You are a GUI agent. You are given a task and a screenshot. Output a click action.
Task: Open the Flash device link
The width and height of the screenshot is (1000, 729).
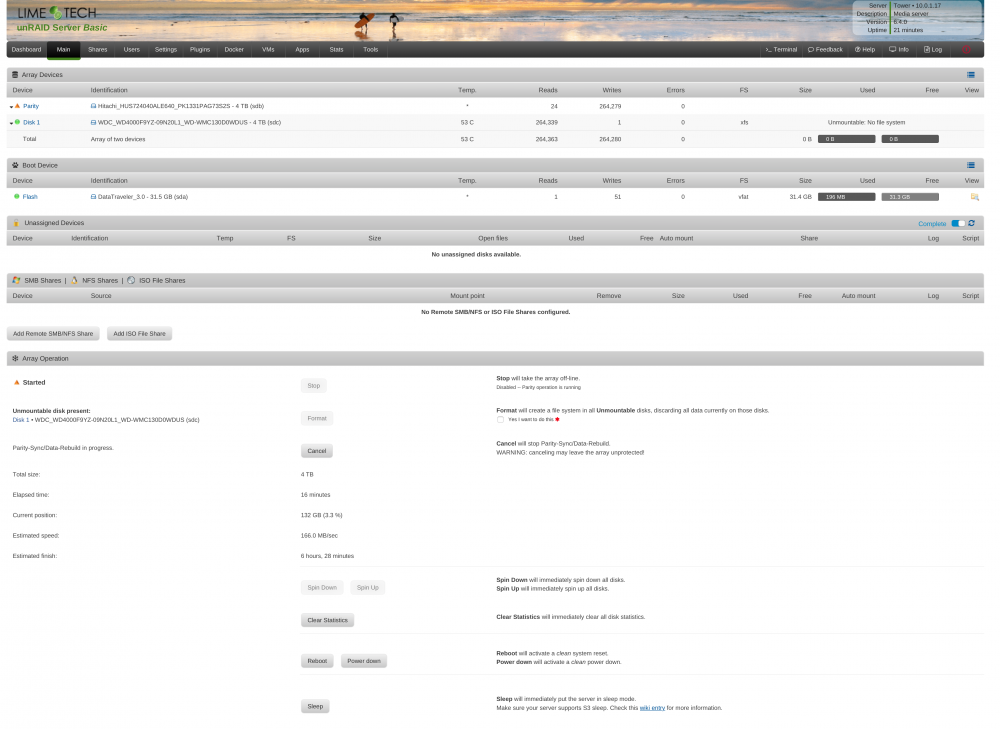click(30, 196)
